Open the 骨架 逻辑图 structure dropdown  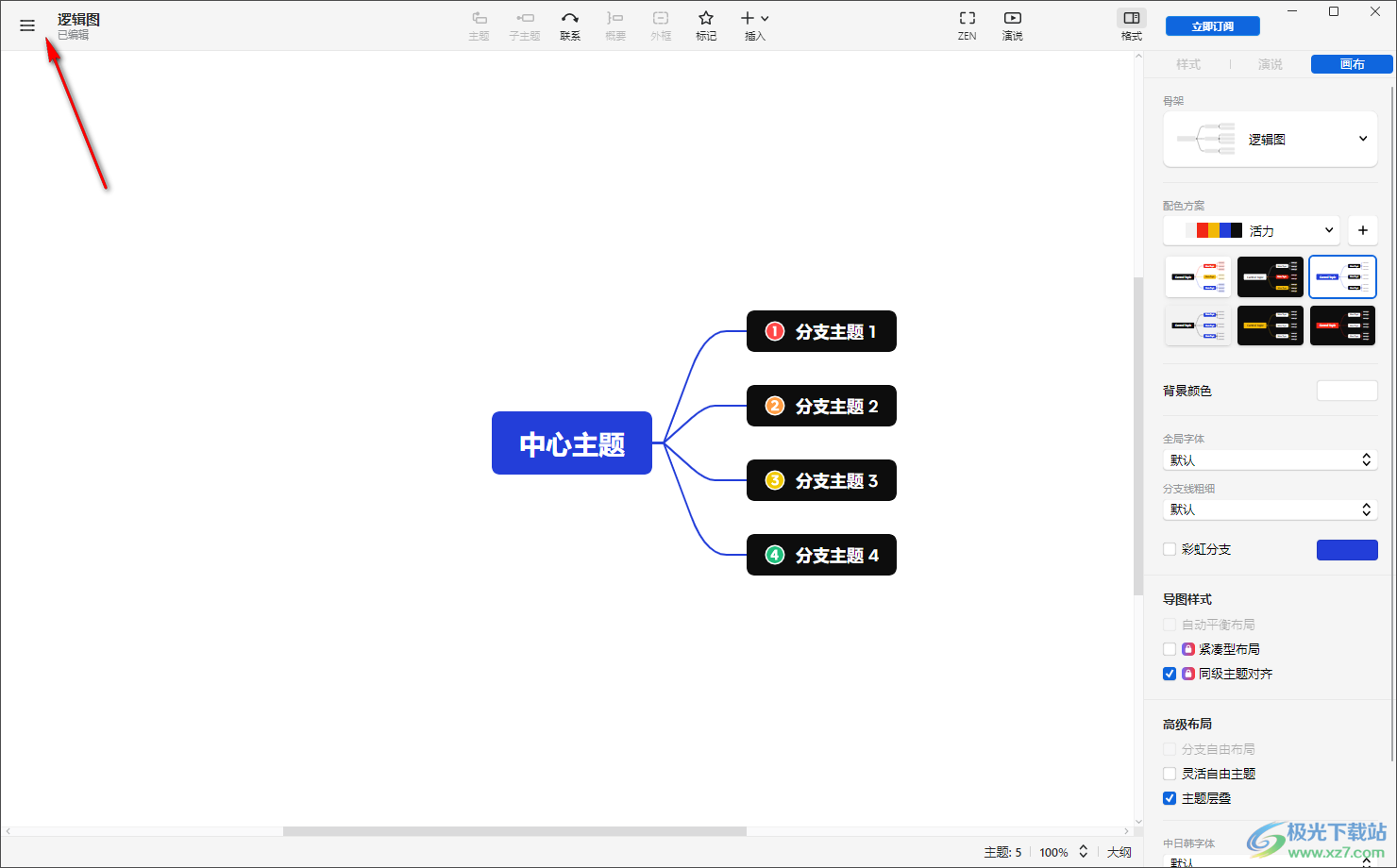(1271, 139)
